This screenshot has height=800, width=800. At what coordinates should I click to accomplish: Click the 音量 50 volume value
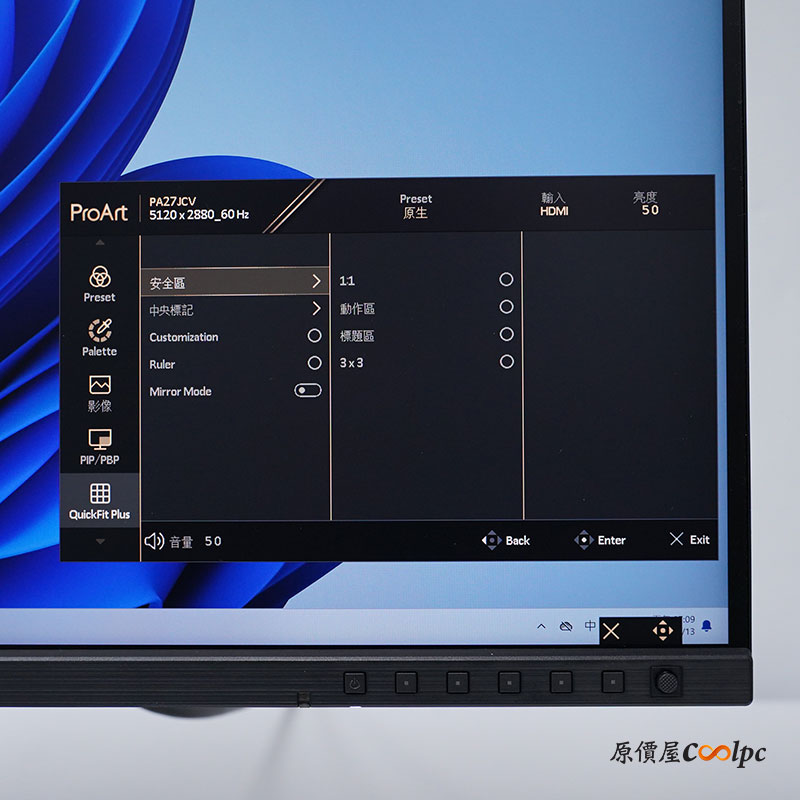point(195,541)
